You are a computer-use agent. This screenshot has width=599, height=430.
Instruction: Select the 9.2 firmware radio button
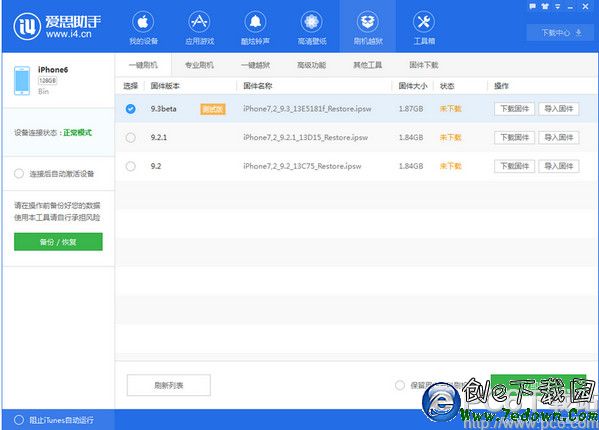pyautogui.click(x=130, y=166)
